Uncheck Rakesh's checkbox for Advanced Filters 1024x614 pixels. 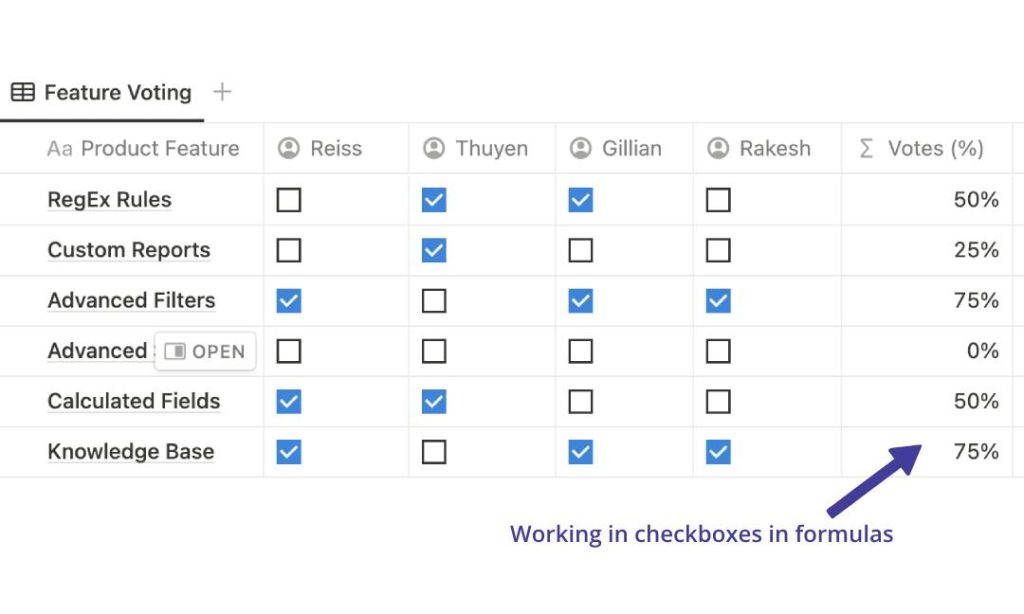(718, 300)
